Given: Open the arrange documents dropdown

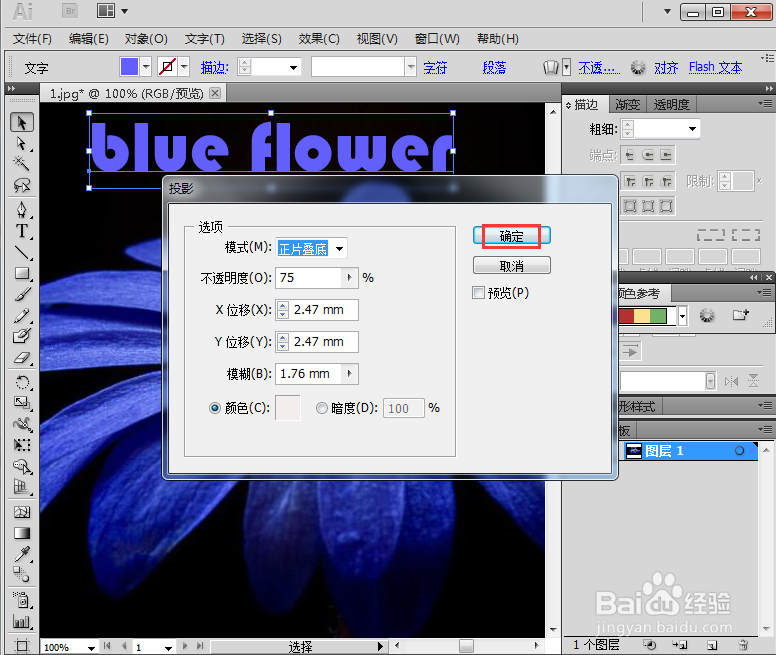Looking at the screenshot, I should [x=124, y=11].
